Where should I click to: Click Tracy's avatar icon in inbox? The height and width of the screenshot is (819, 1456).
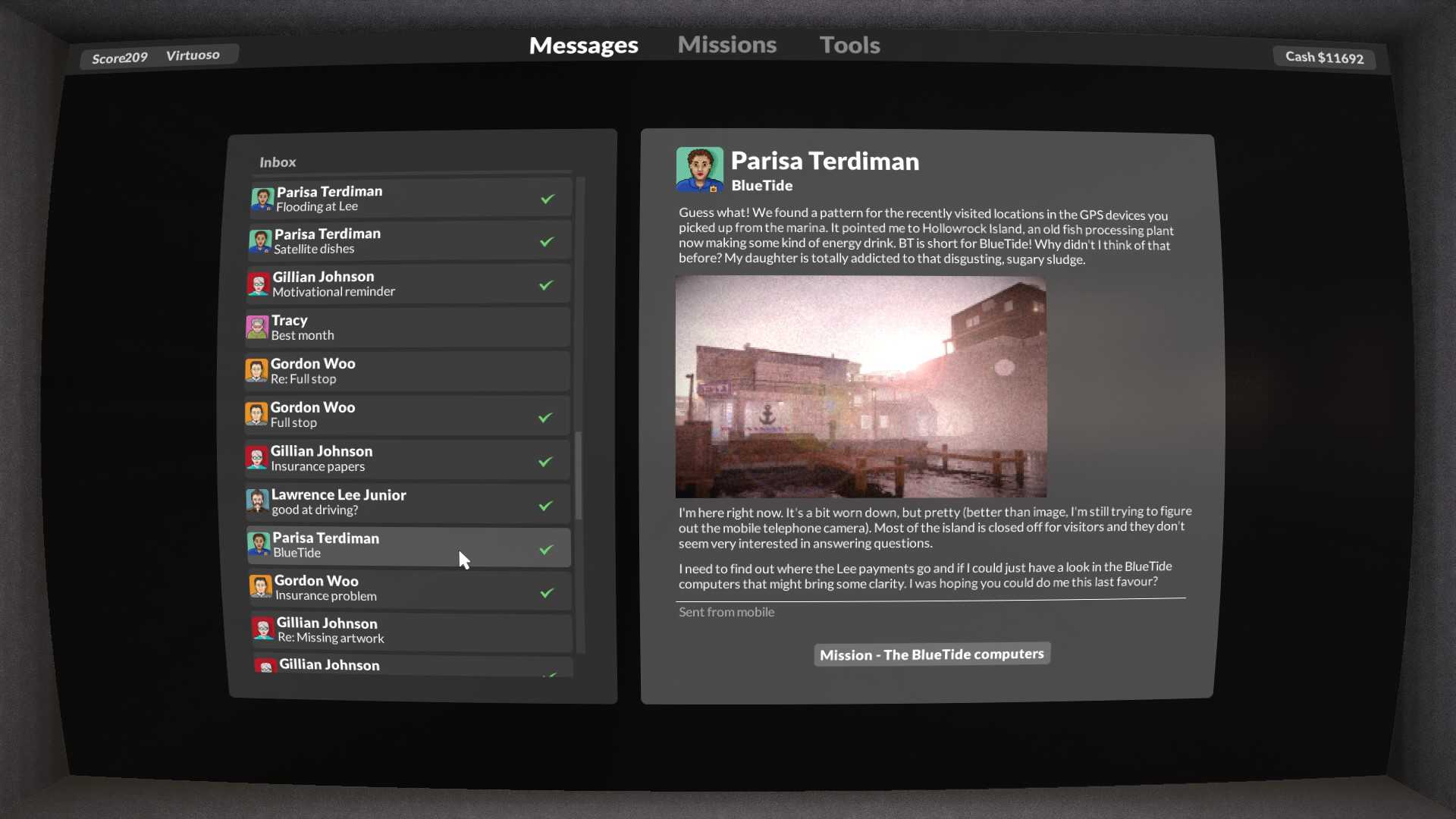click(257, 328)
